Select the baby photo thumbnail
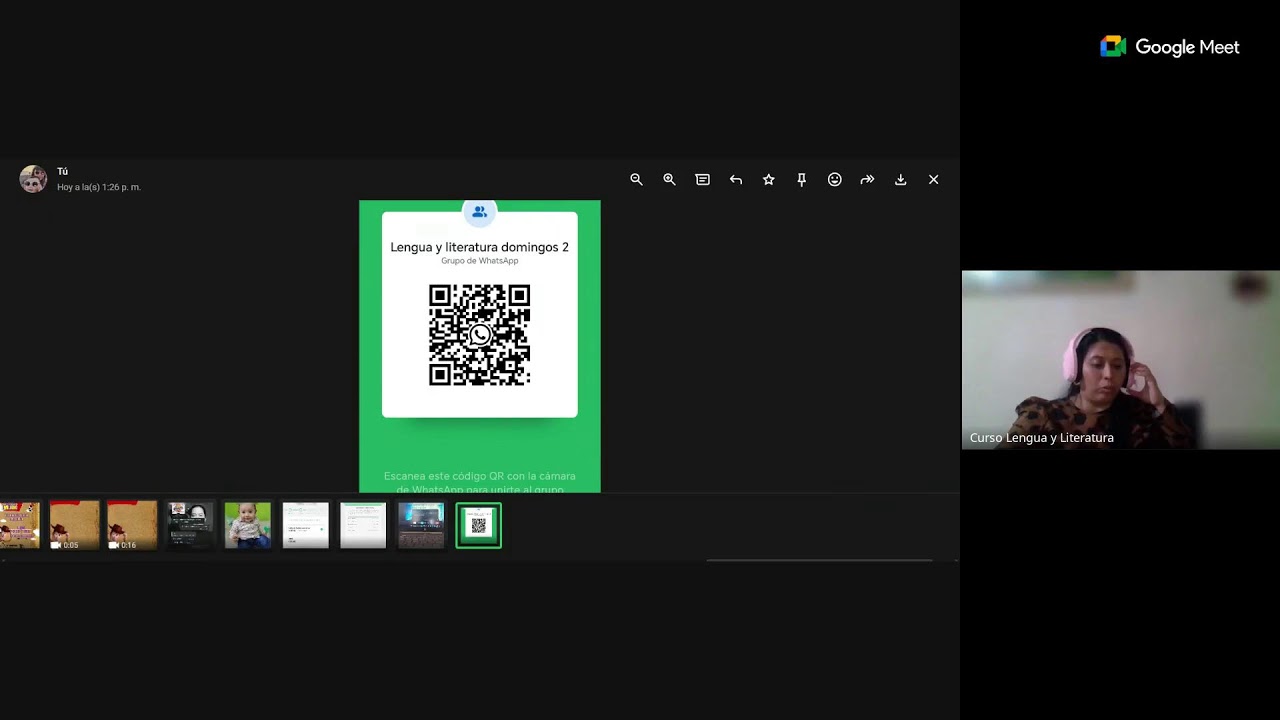Image resolution: width=1280 pixels, height=720 pixels. 248,525
